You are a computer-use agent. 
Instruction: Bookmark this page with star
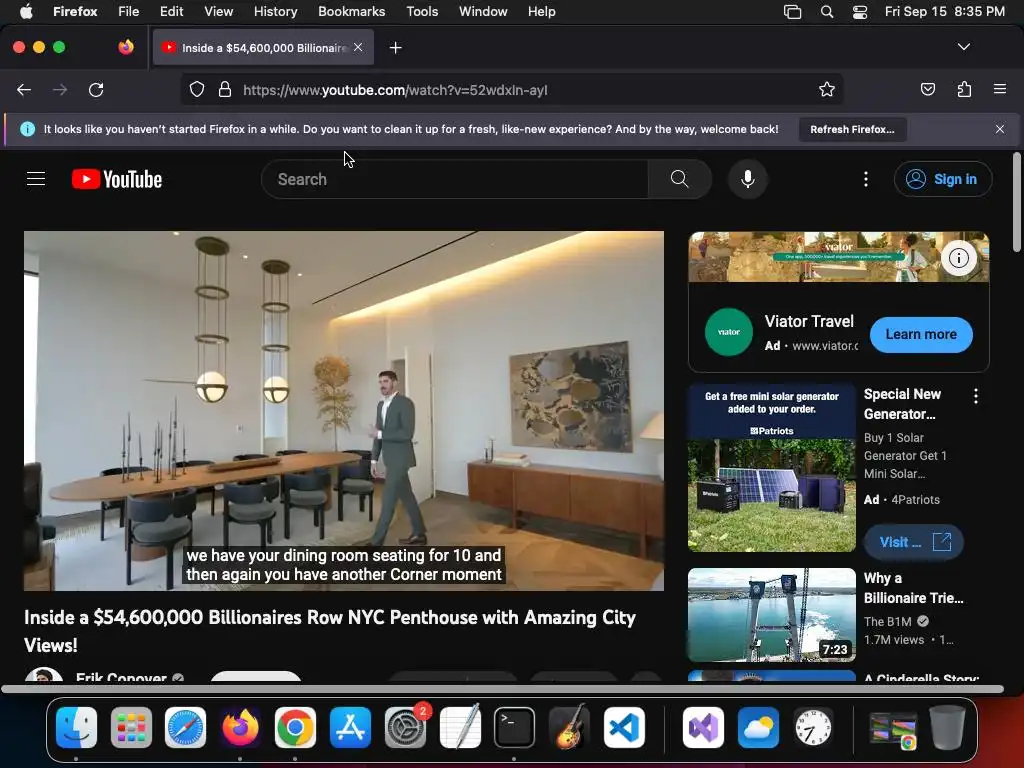(x=827, y=89)
